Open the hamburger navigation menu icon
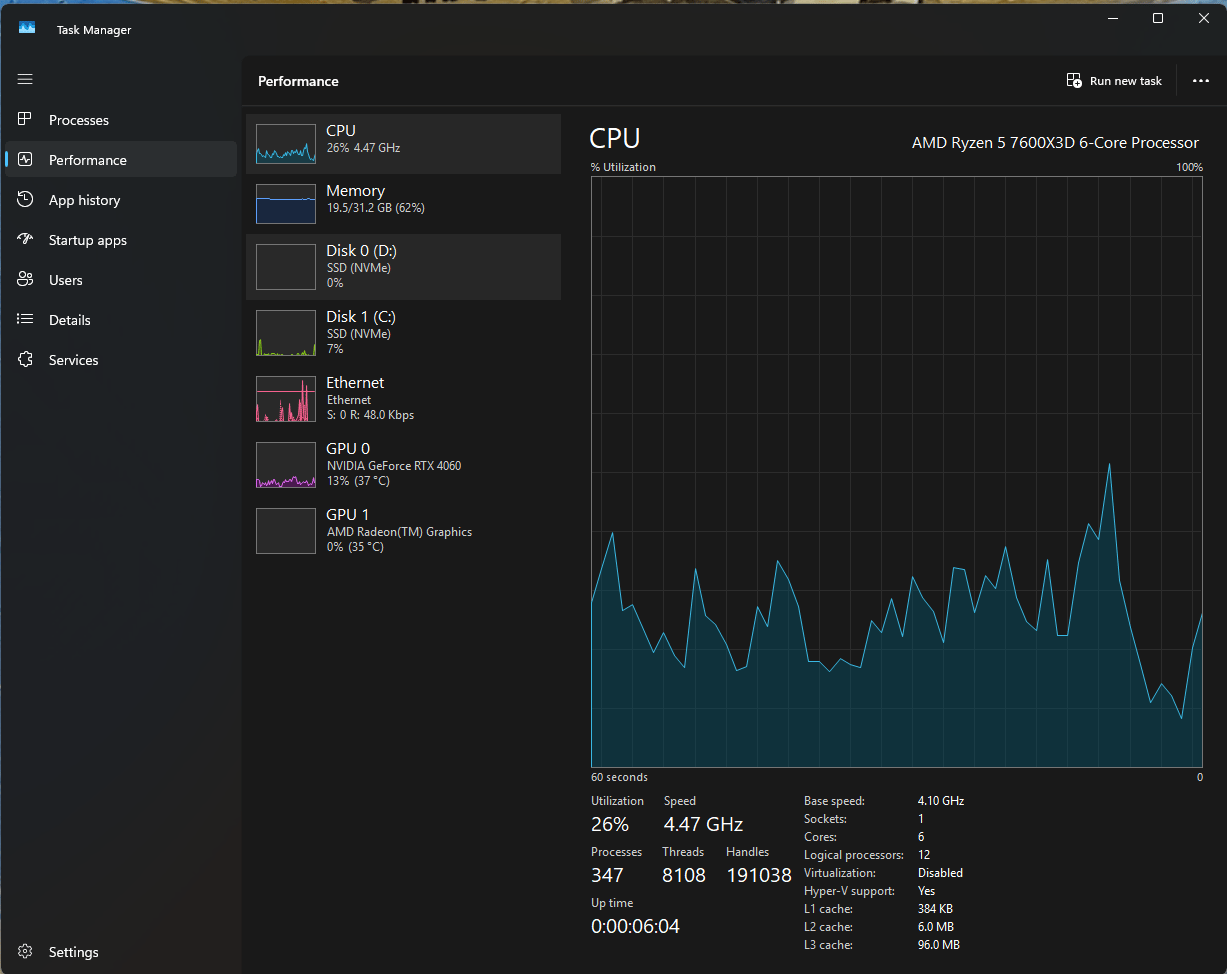The height and width of the screenshot is (974, 1227). tap(25, 79)
